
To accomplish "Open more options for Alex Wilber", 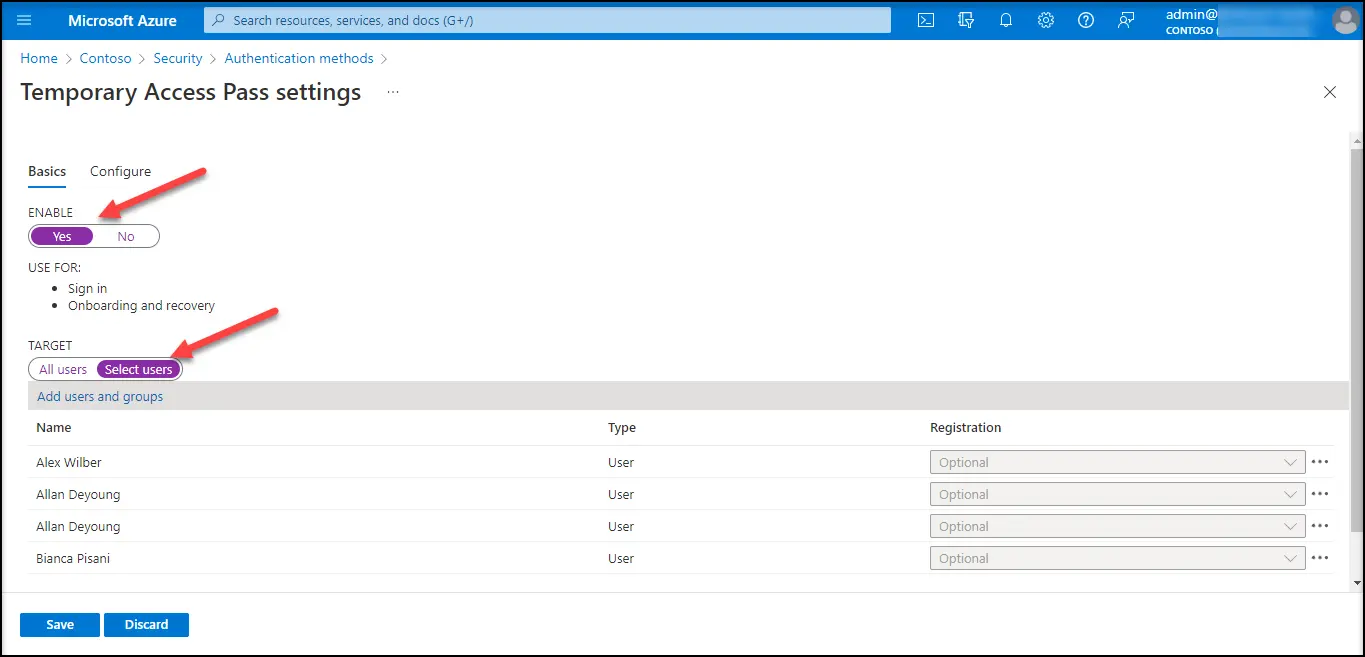I will coord(1320,462).
